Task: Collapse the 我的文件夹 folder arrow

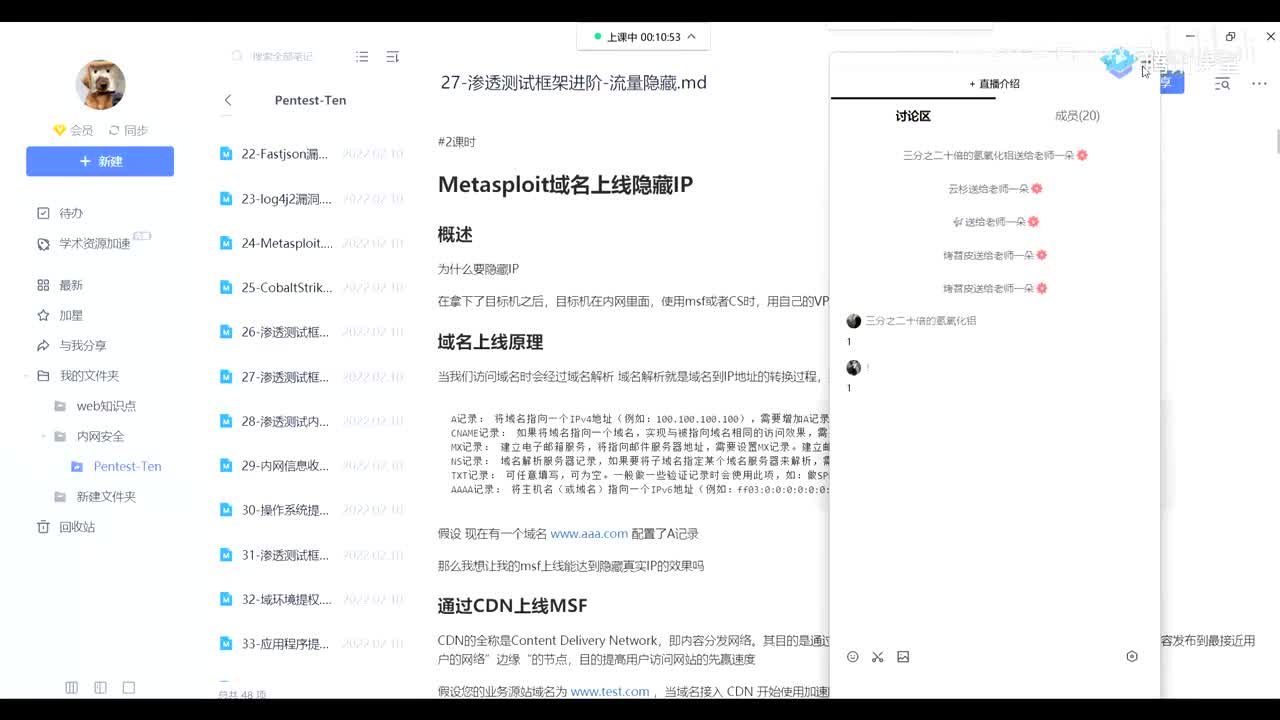Action: pyautogui.click(x=27, y=376)
